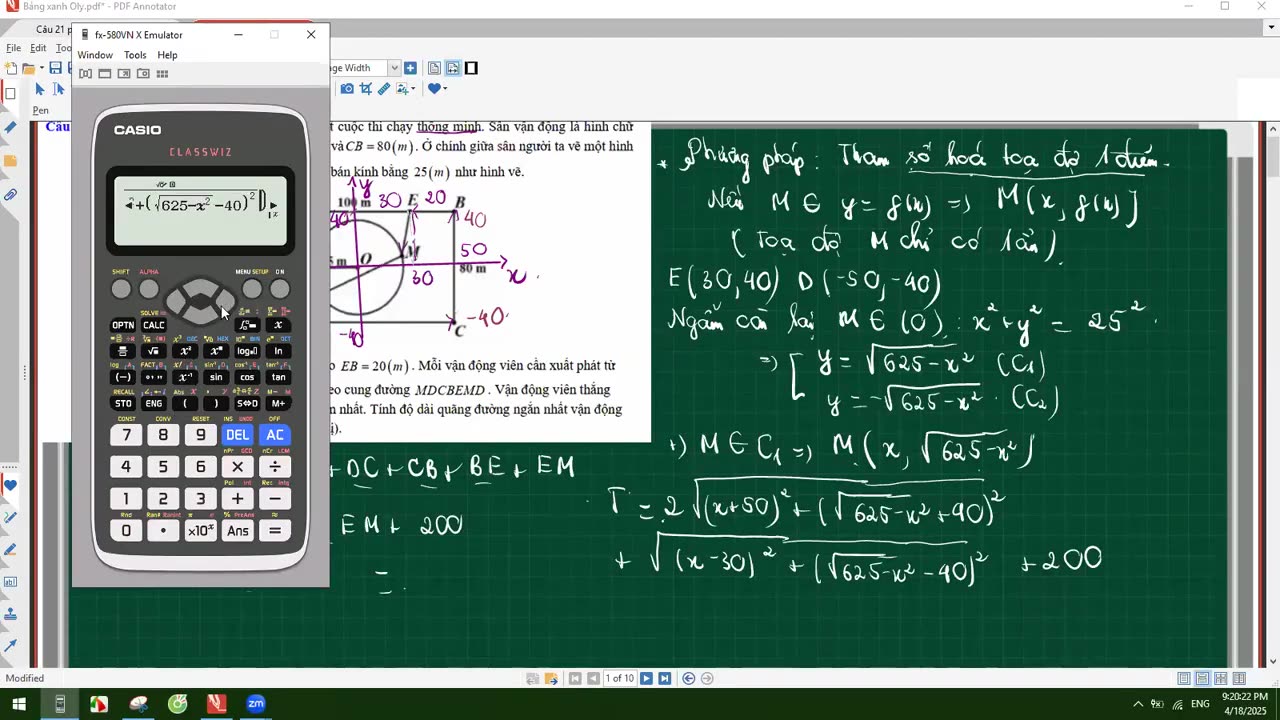Click the DEL key on calculator

tap(238, 435)
